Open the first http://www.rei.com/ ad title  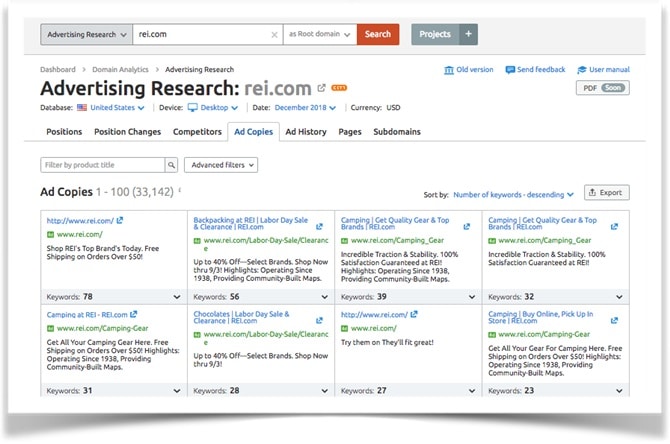(x=80, y=221)
